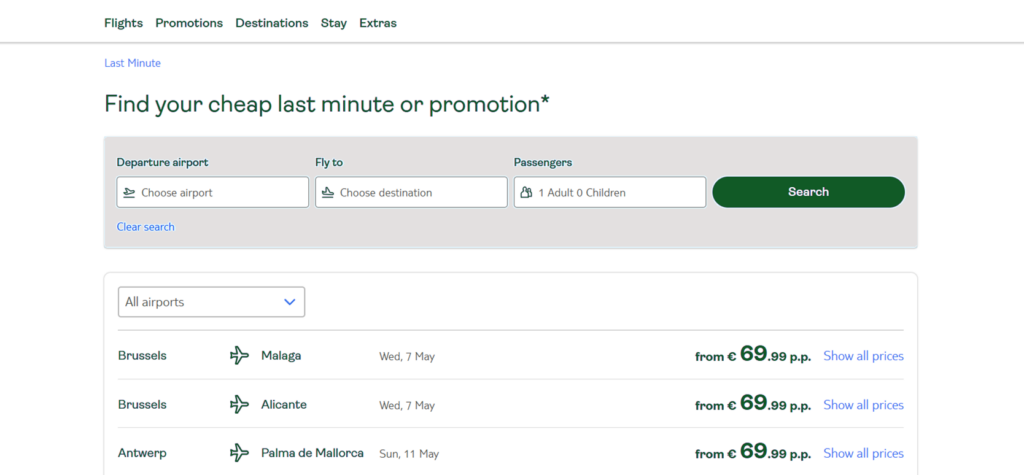Click plane icon on Brussels to Alicante row
This screenshot has width=1024, height=475.
(239, 405)
